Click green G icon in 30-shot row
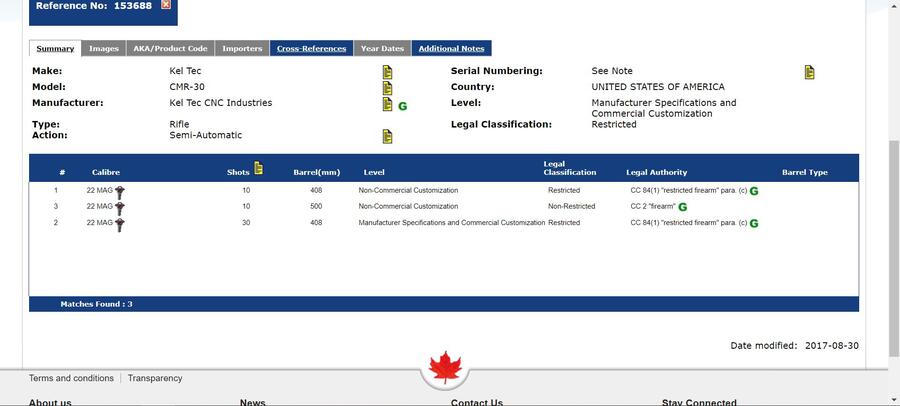900x406 pixels. pyautogui.click(x=754, y=223)
